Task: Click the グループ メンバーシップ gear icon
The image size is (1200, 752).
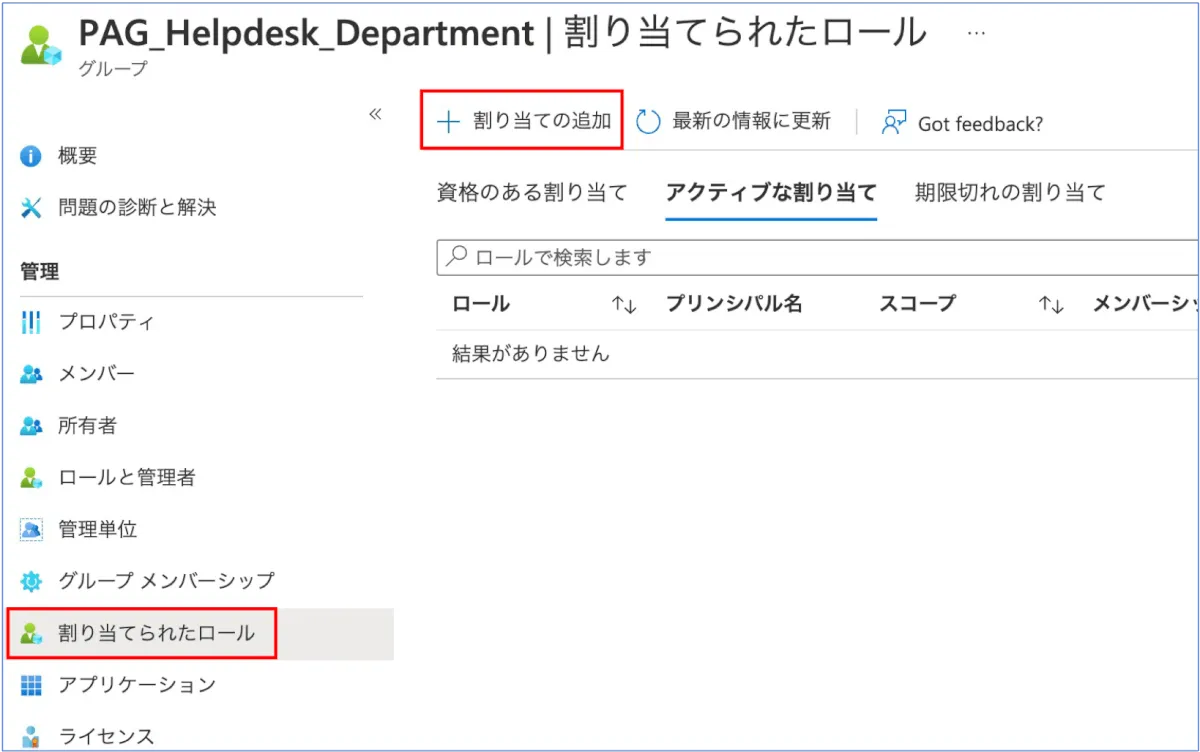Action: point(32,581)
